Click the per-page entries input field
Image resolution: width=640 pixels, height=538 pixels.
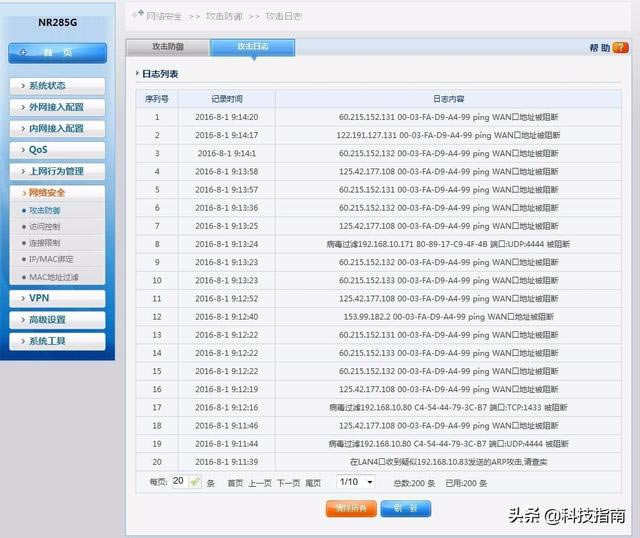178,481
